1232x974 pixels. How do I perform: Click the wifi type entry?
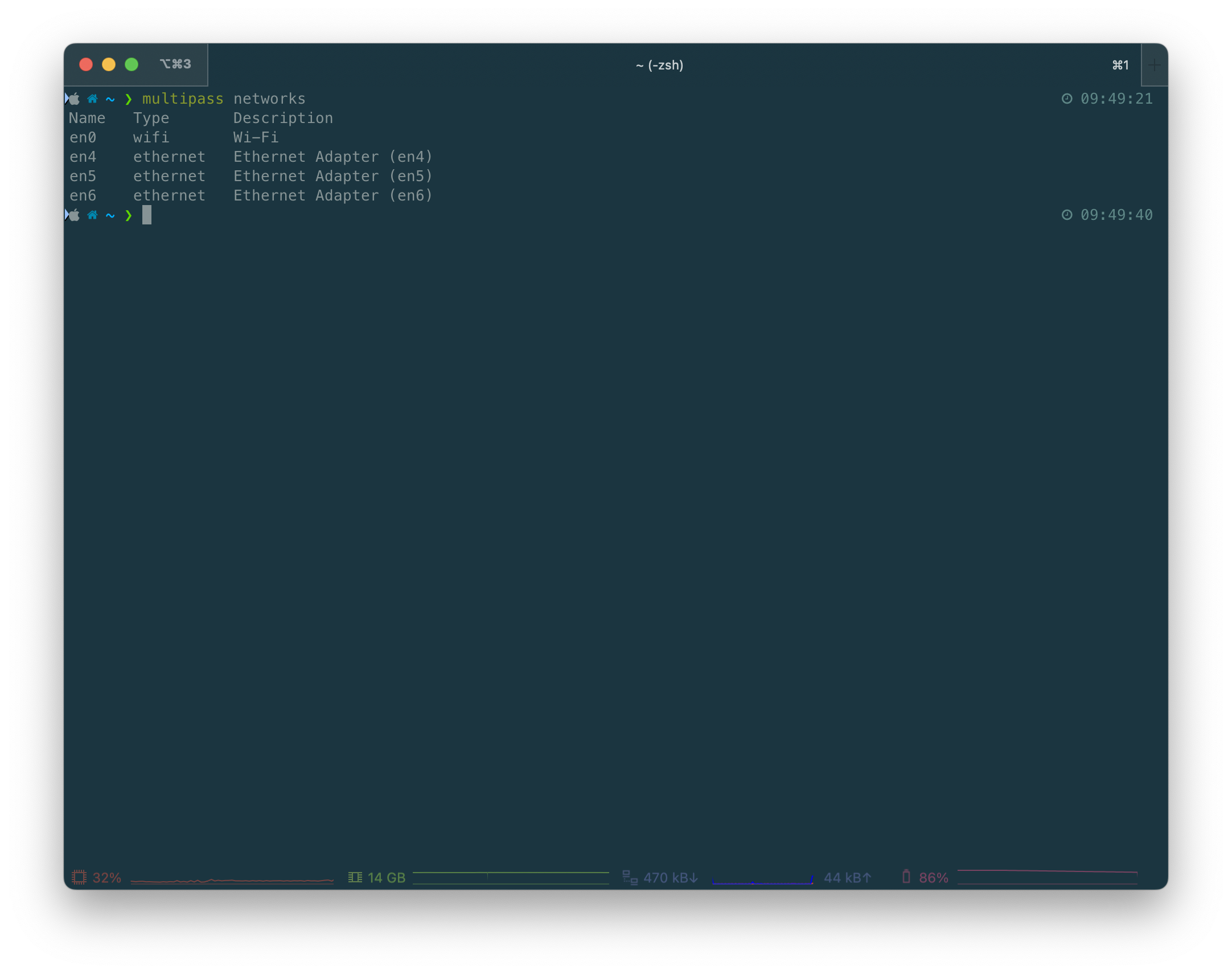click(151, 137)
